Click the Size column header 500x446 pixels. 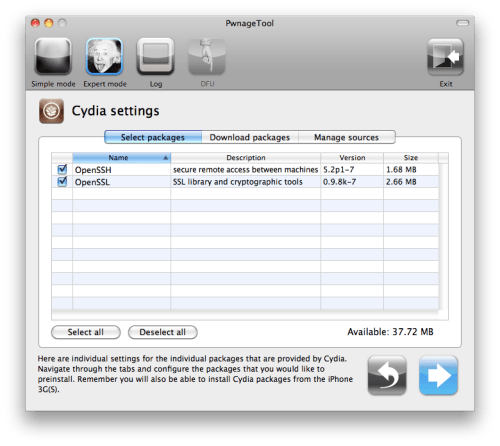411,158
